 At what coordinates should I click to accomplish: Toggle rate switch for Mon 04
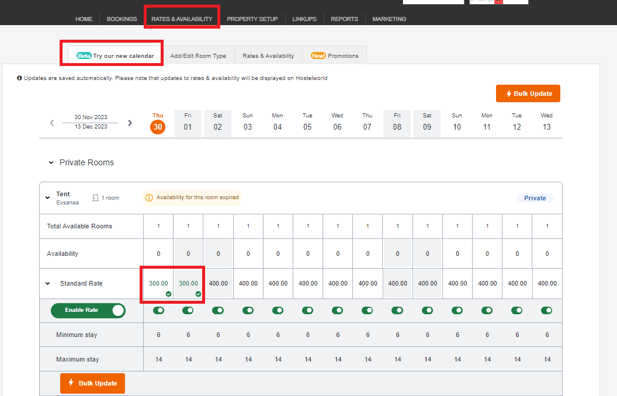(278, 311)
